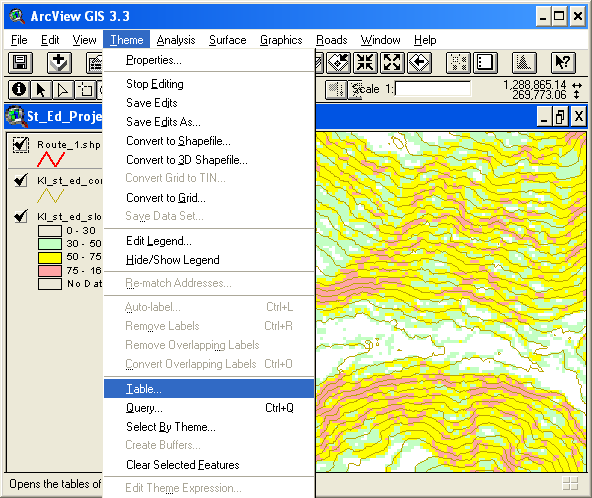592x498 pixels.
Task: Select the Pointer tool
Action: [41, 90]
